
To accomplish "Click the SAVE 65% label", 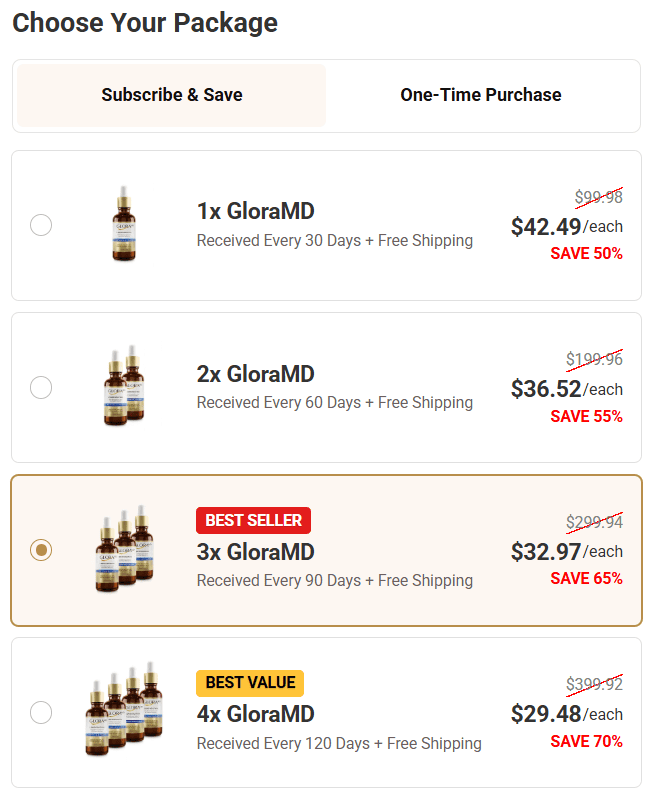I will (586, 578).
